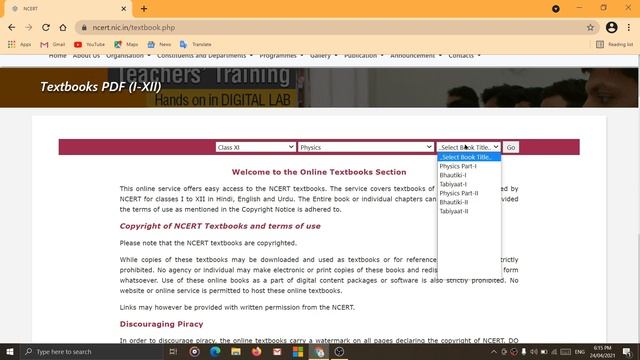
Task: Open the About Us navigation link
Action: (86, 56)
